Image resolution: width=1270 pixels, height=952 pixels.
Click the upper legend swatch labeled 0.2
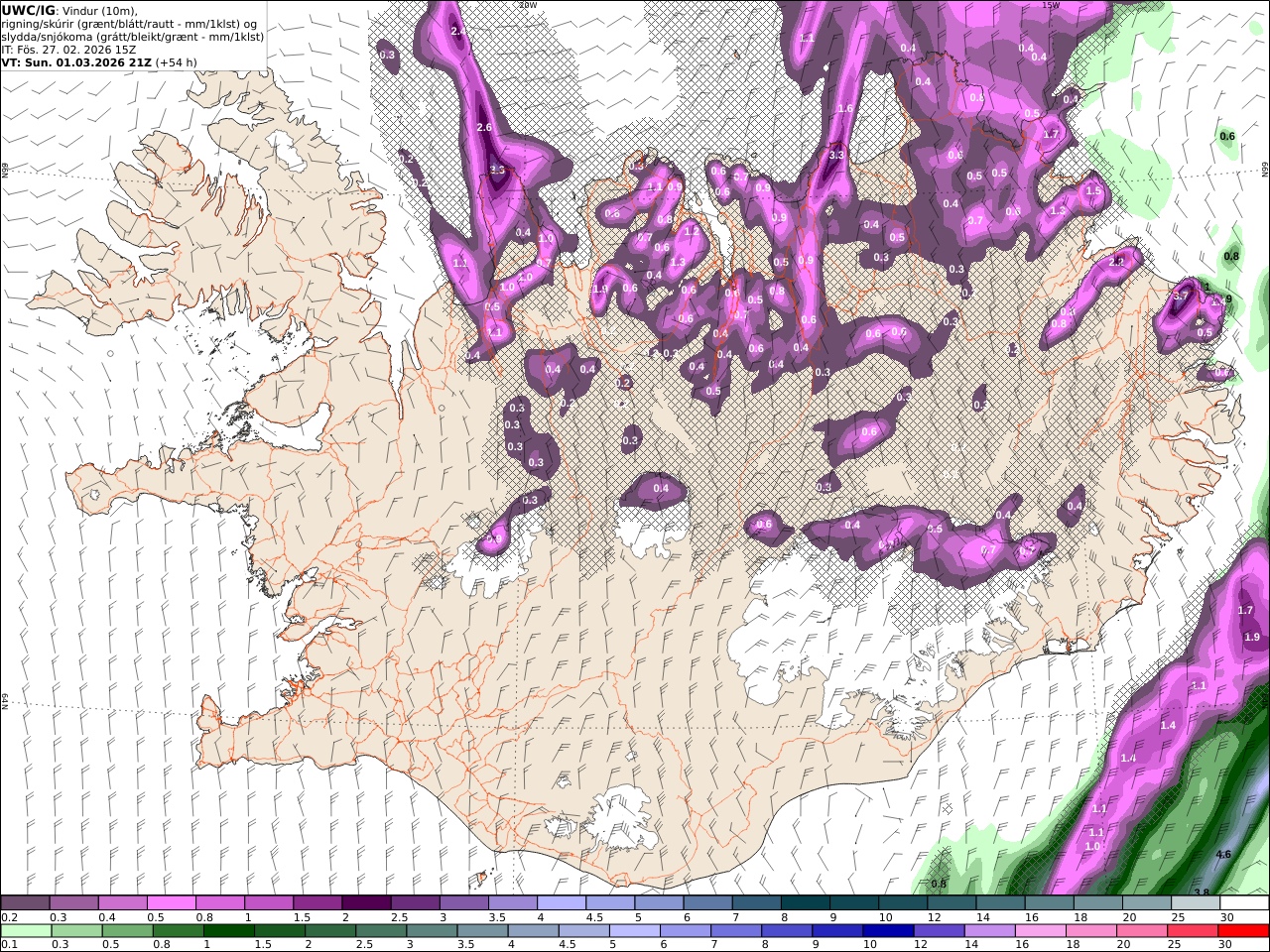coord(25,903)
